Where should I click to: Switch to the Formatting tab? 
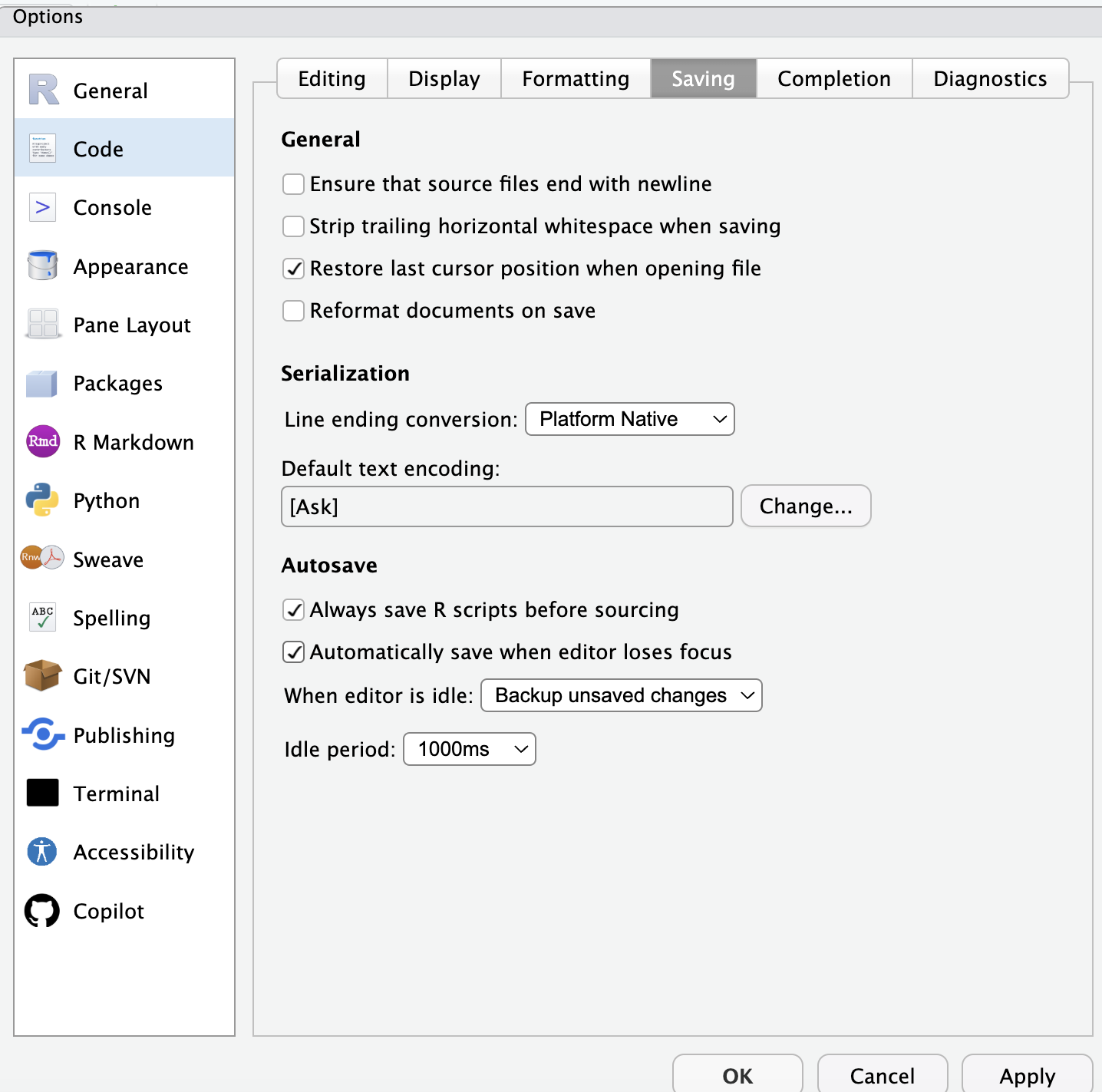(x=575, y=78)
